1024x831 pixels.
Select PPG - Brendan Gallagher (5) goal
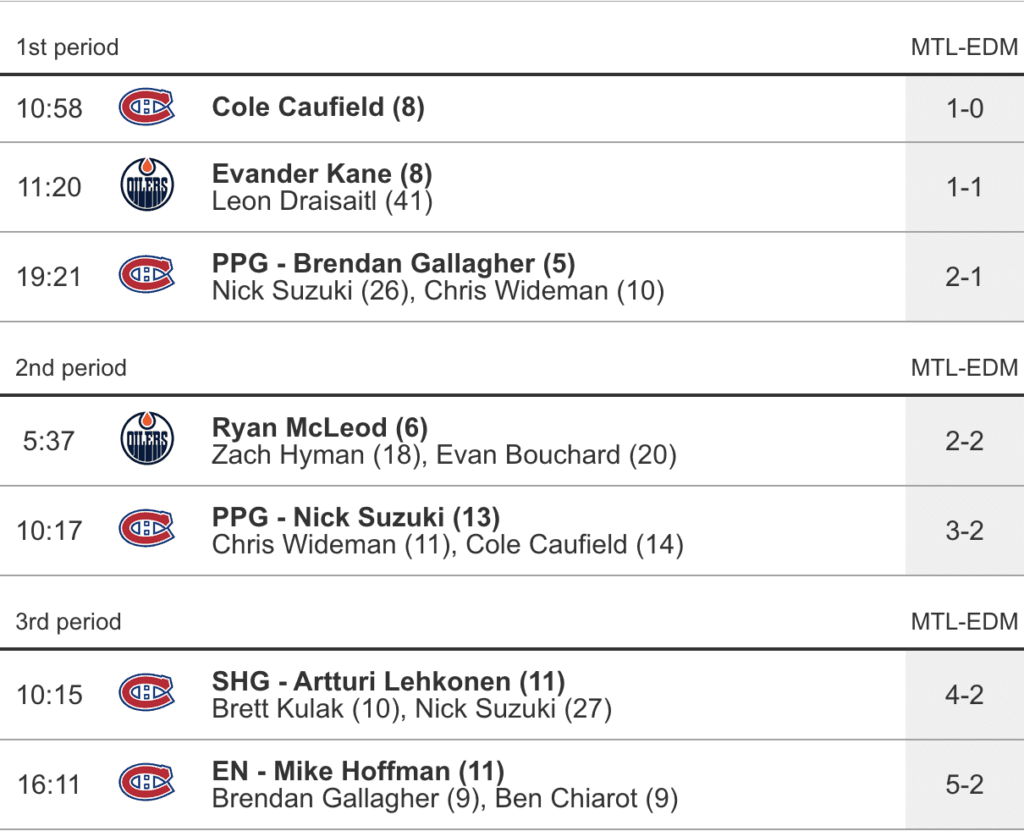393,263
